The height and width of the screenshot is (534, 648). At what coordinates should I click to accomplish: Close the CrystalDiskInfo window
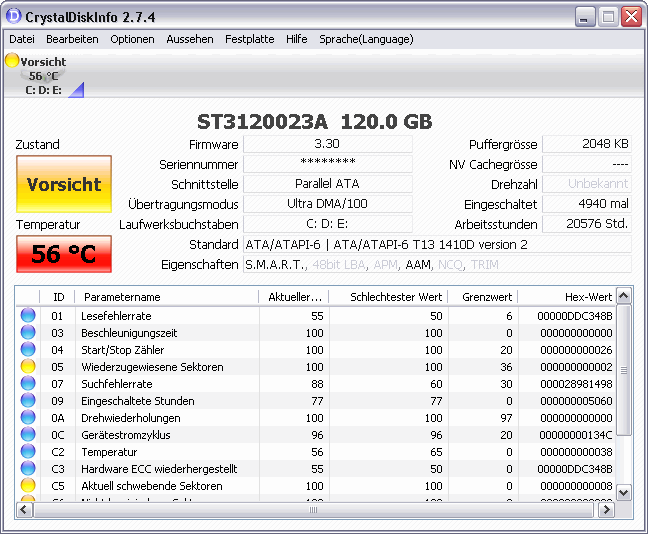(x=631, y=17)
